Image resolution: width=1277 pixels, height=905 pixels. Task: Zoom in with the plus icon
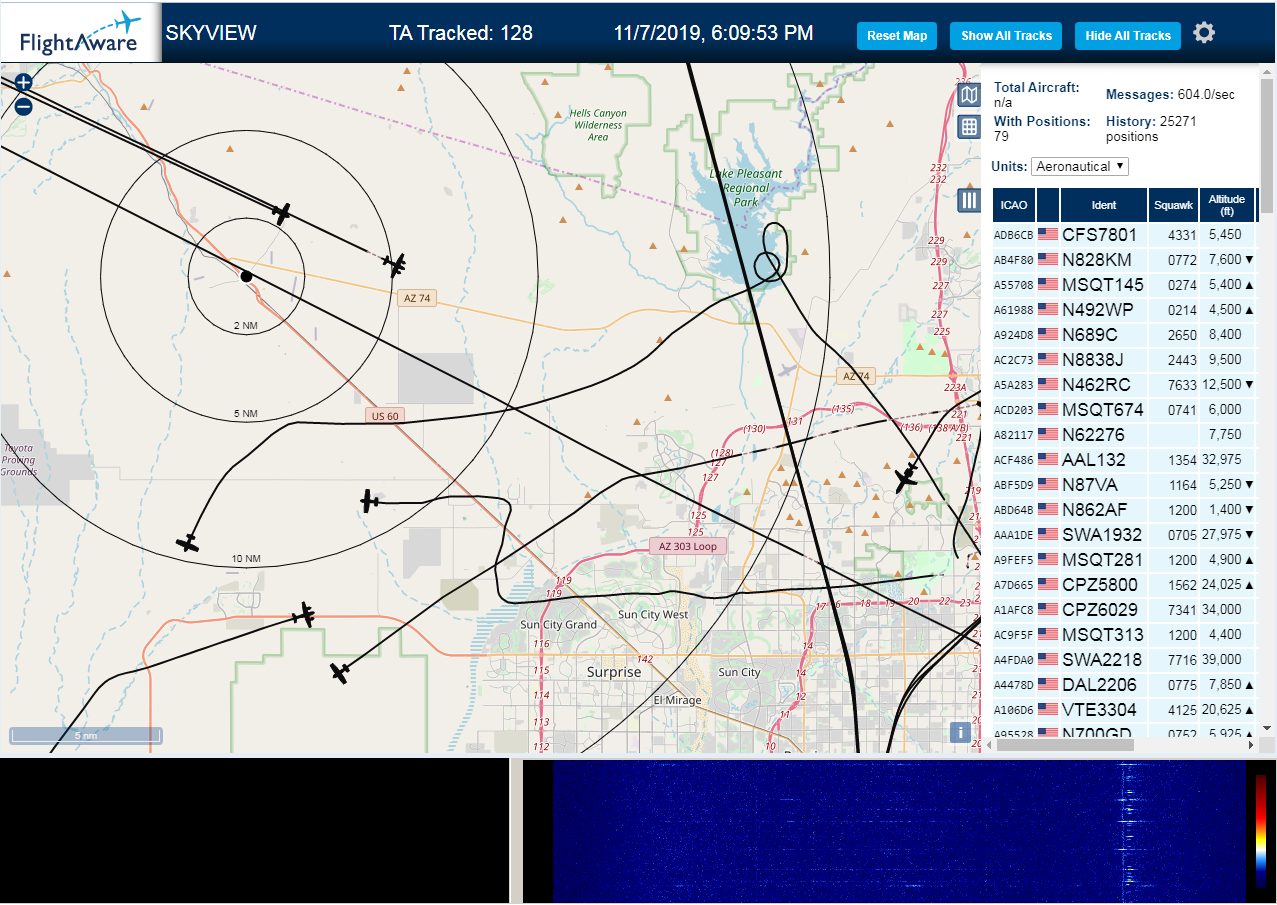coord(24,82)
